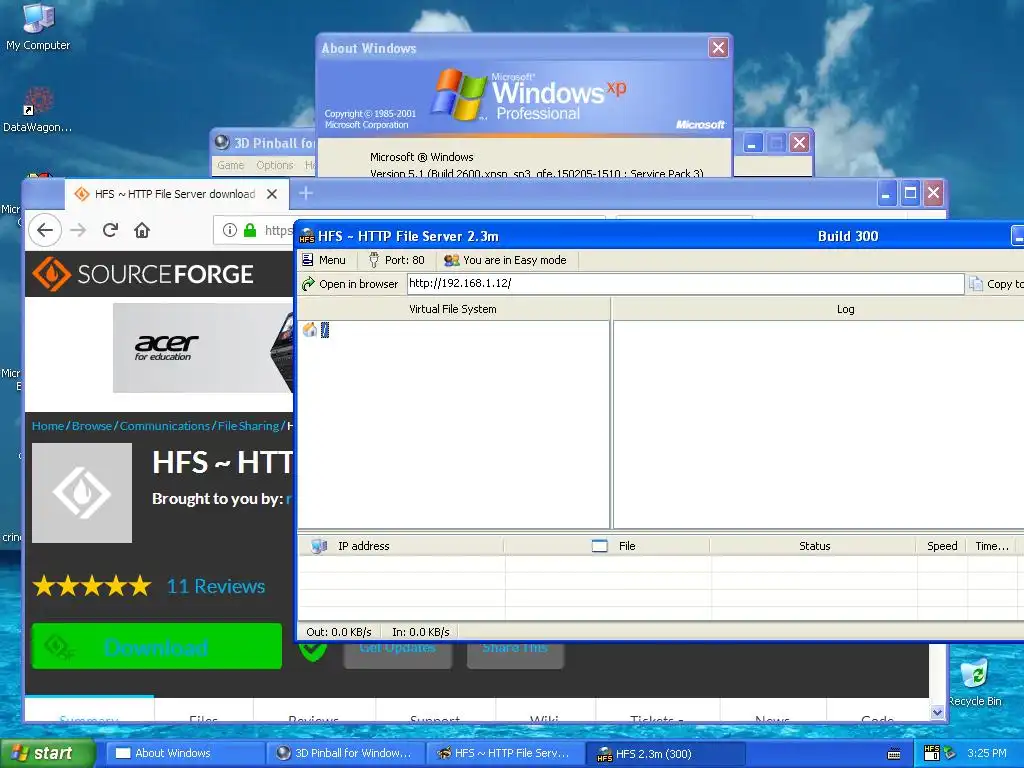
Task: Click the Status column header
Action: tap(814, 546)
